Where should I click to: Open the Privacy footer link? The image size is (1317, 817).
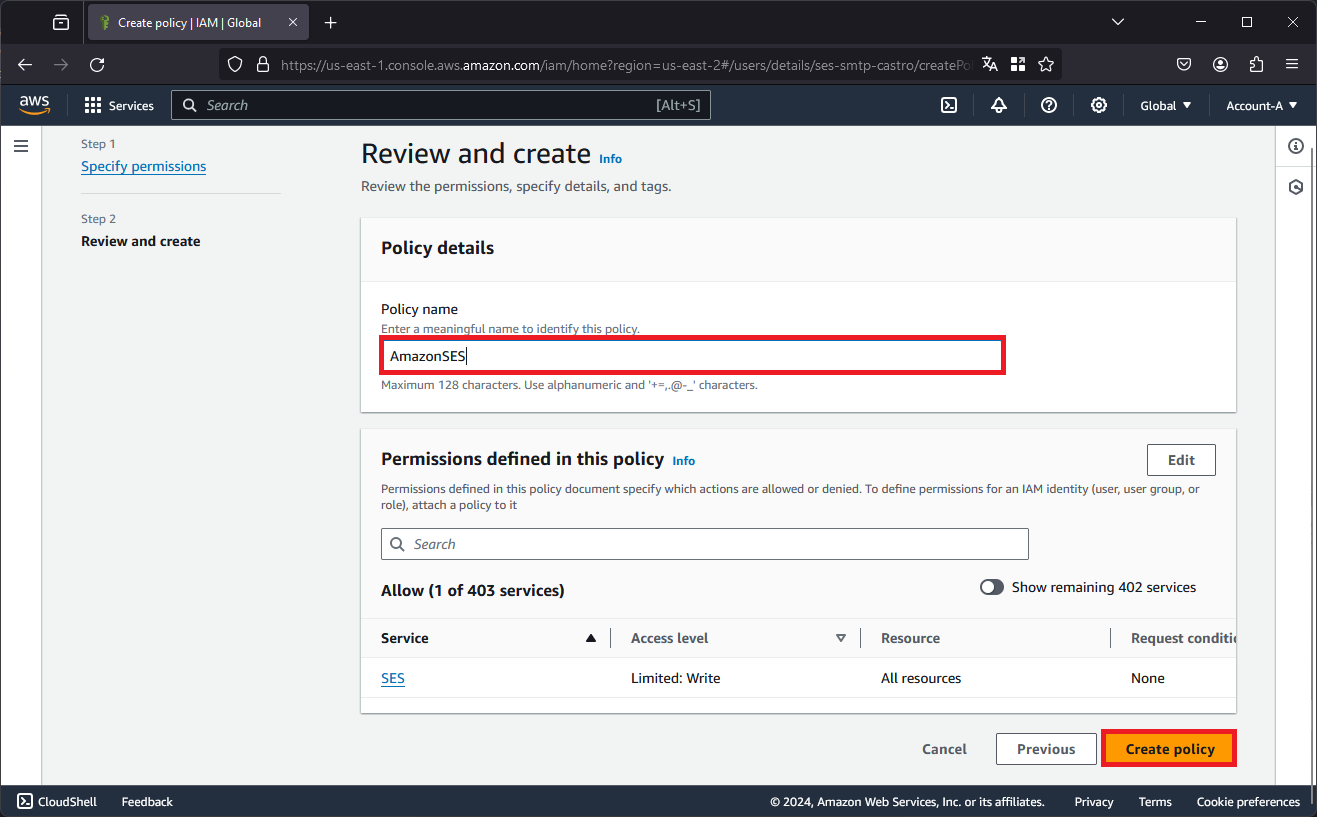(1094, 801)
